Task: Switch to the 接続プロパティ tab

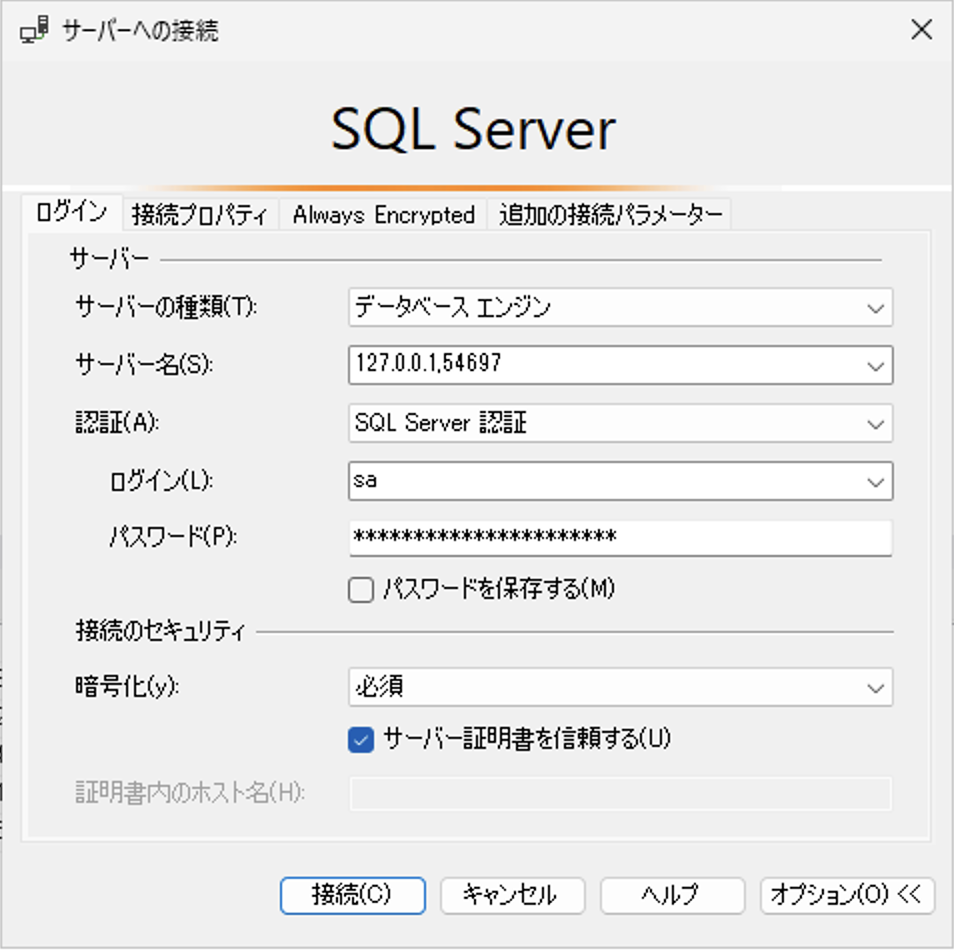Action: point(201,214)
